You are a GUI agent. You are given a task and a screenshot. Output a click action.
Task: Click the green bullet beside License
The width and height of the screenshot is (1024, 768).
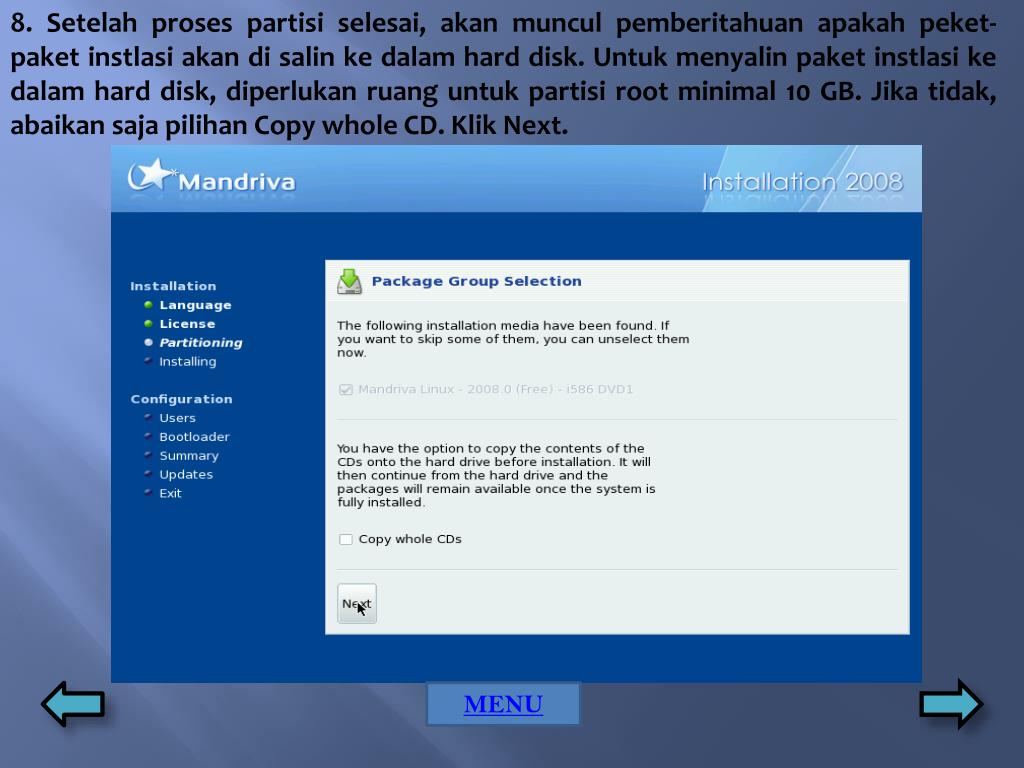[x=148, y=324]
